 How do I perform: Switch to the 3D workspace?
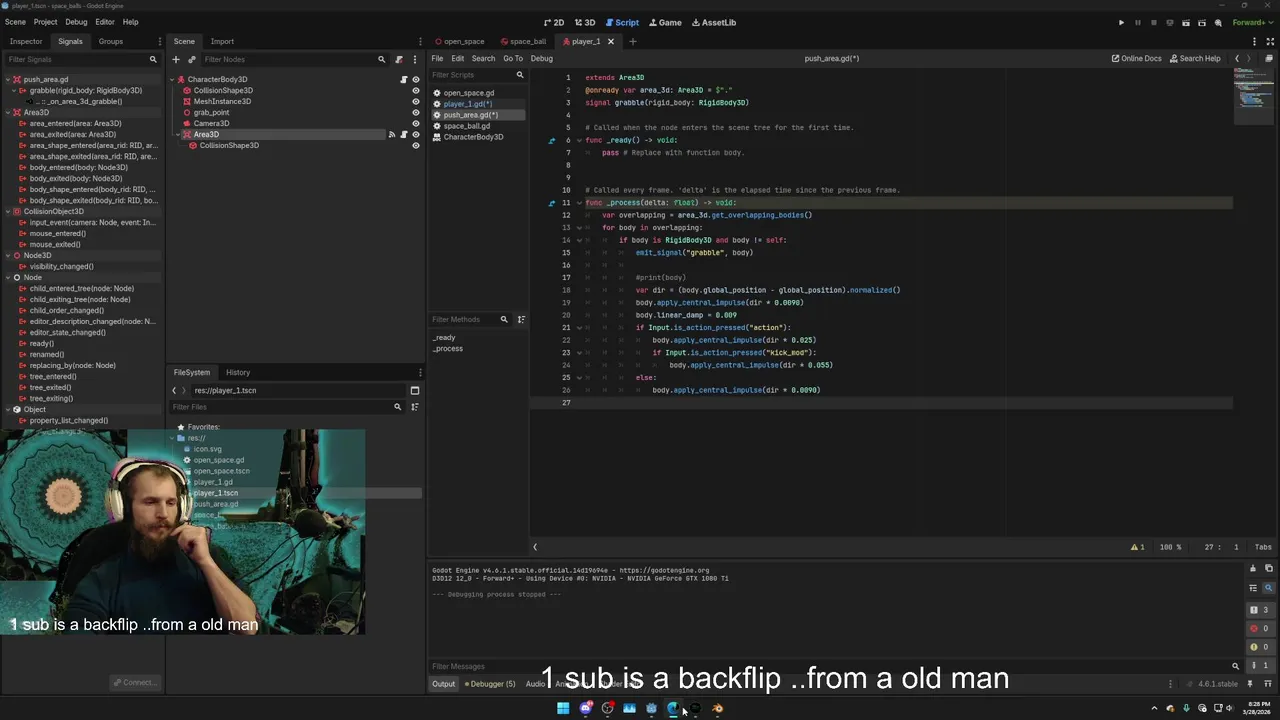click(x=585, y=22)
